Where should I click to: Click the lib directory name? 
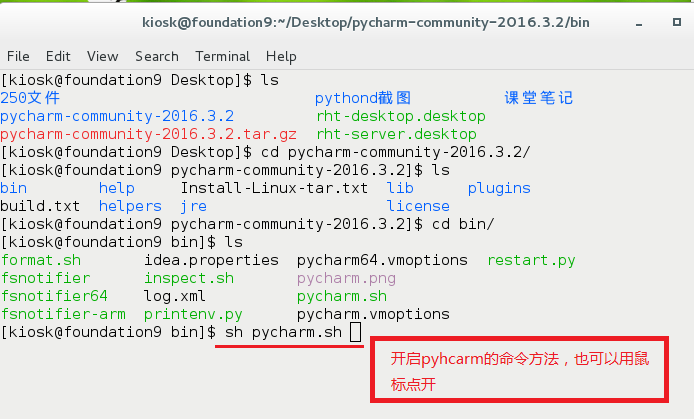tap(400, 188)
